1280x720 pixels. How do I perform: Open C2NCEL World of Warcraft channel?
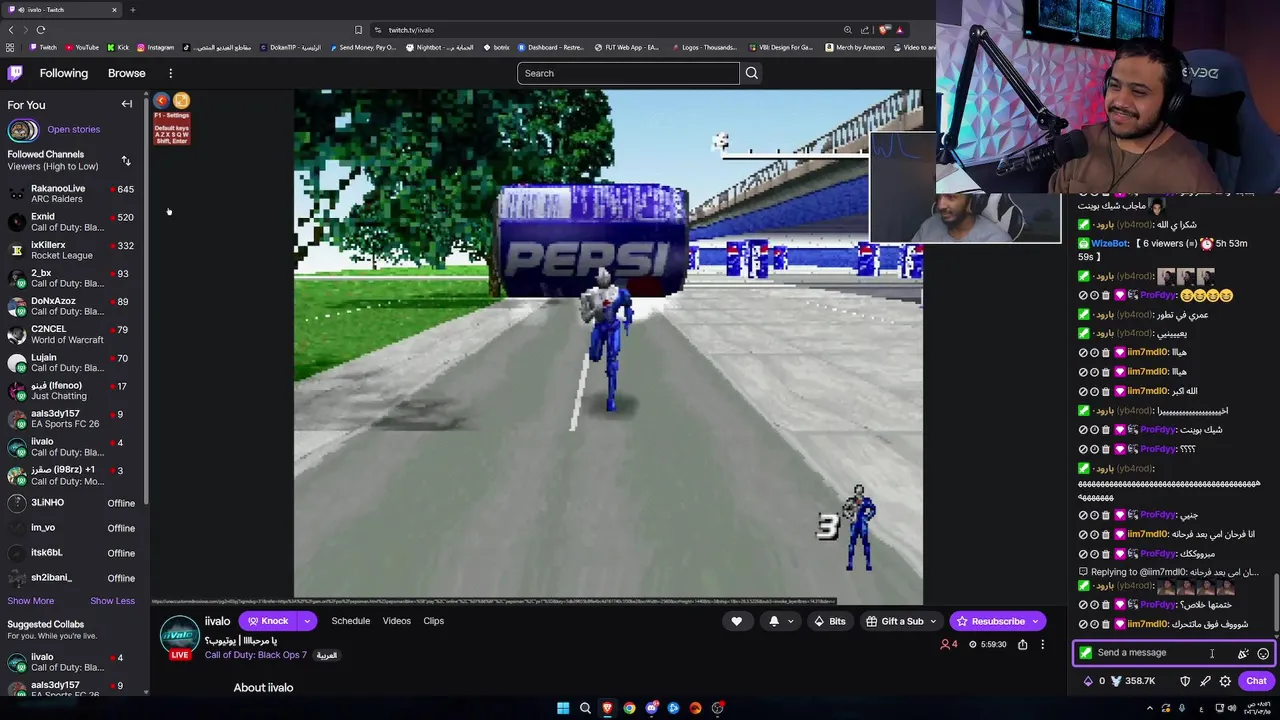pyautogui.click(x=73, y=334)
